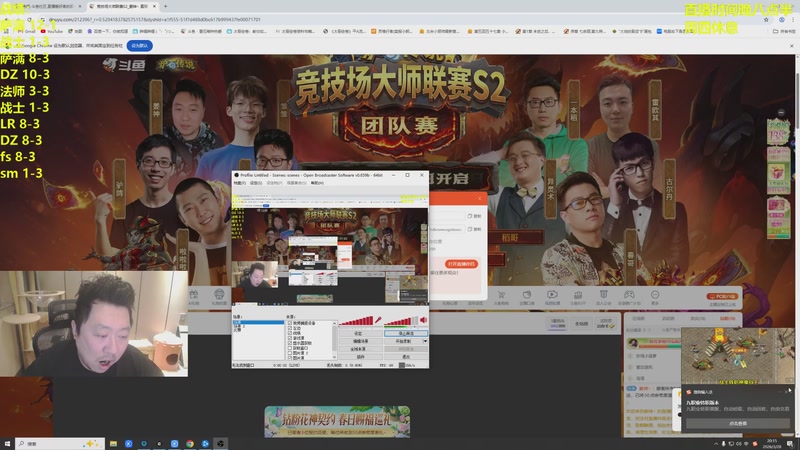Adjust the desktop audio volume meter in OBS
The width and height of the screenshot is (800, 450).
tap(401, 320)
